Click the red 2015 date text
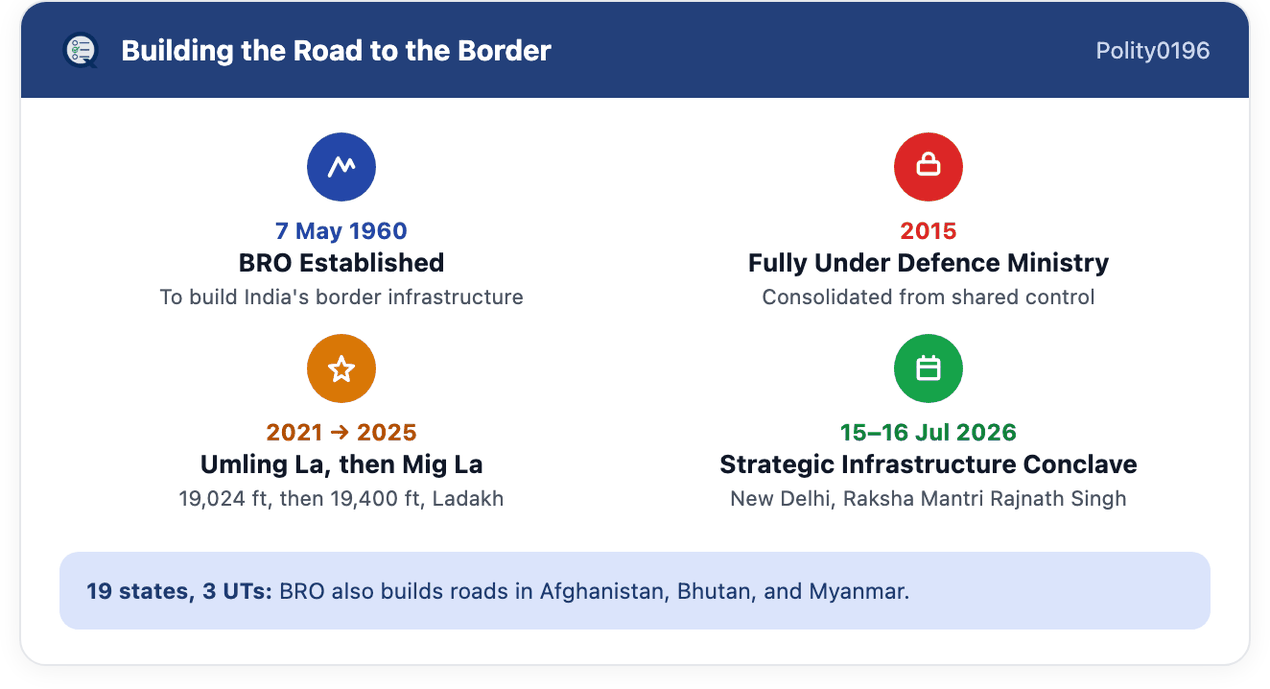 click(928, 231)
